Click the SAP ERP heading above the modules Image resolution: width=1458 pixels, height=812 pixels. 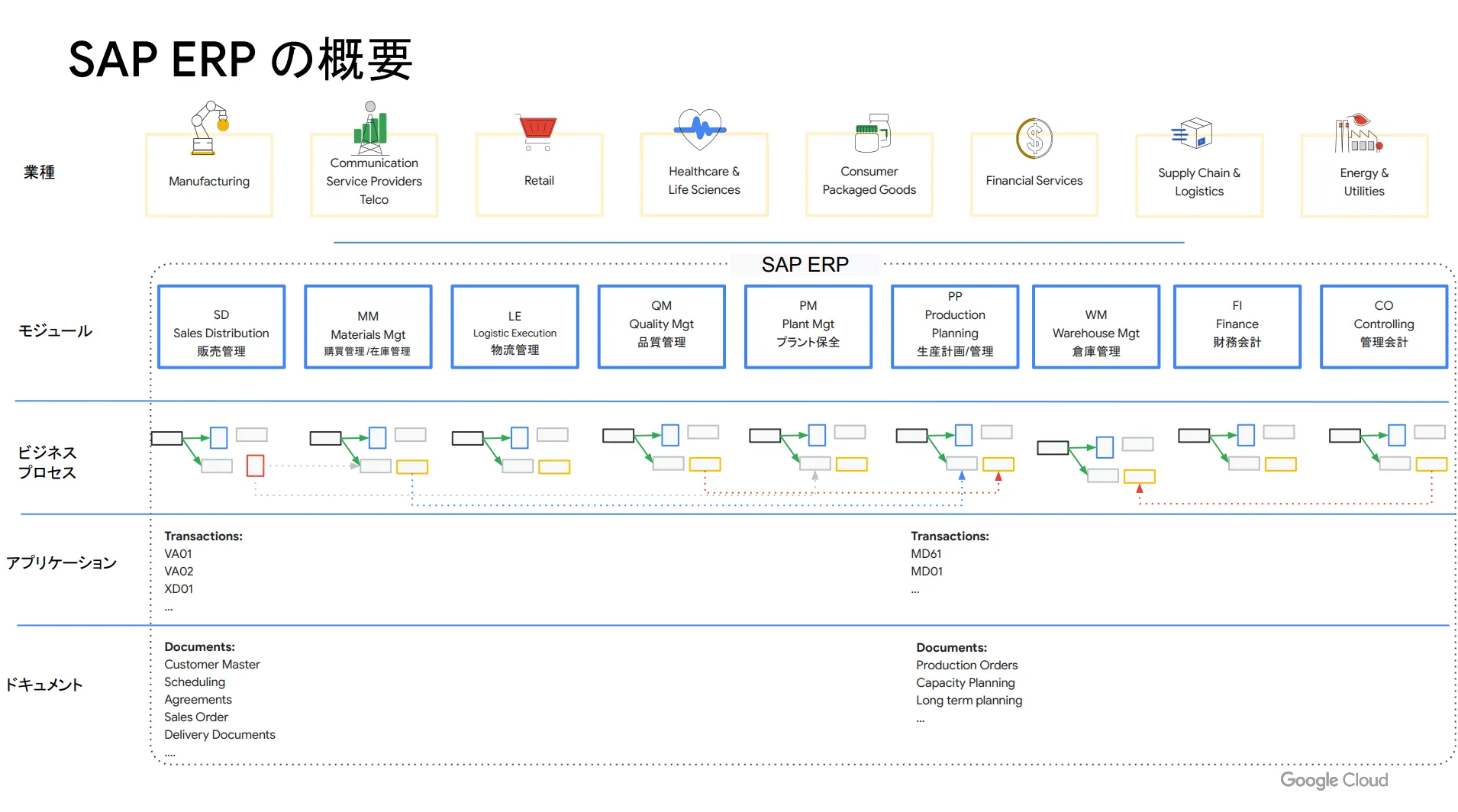pyautogui.click(x=805, y=264)
